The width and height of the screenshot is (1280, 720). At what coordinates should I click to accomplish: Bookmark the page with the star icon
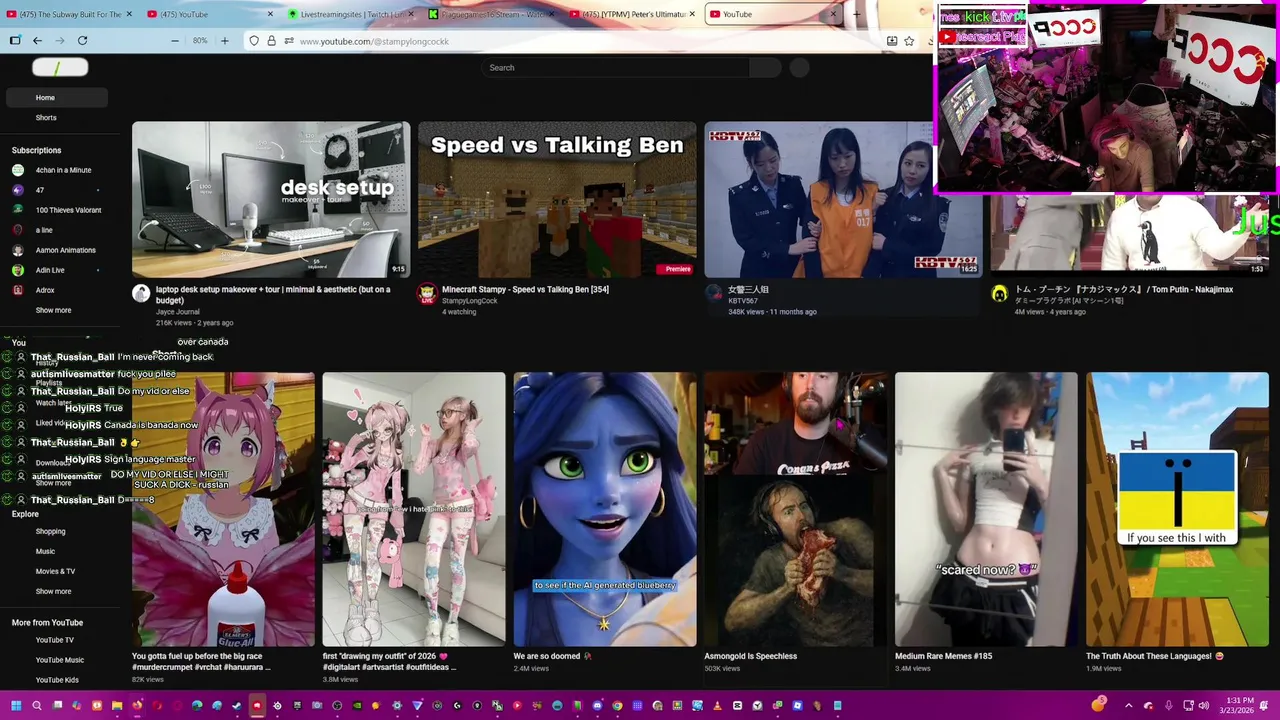[x=909, y=41]
